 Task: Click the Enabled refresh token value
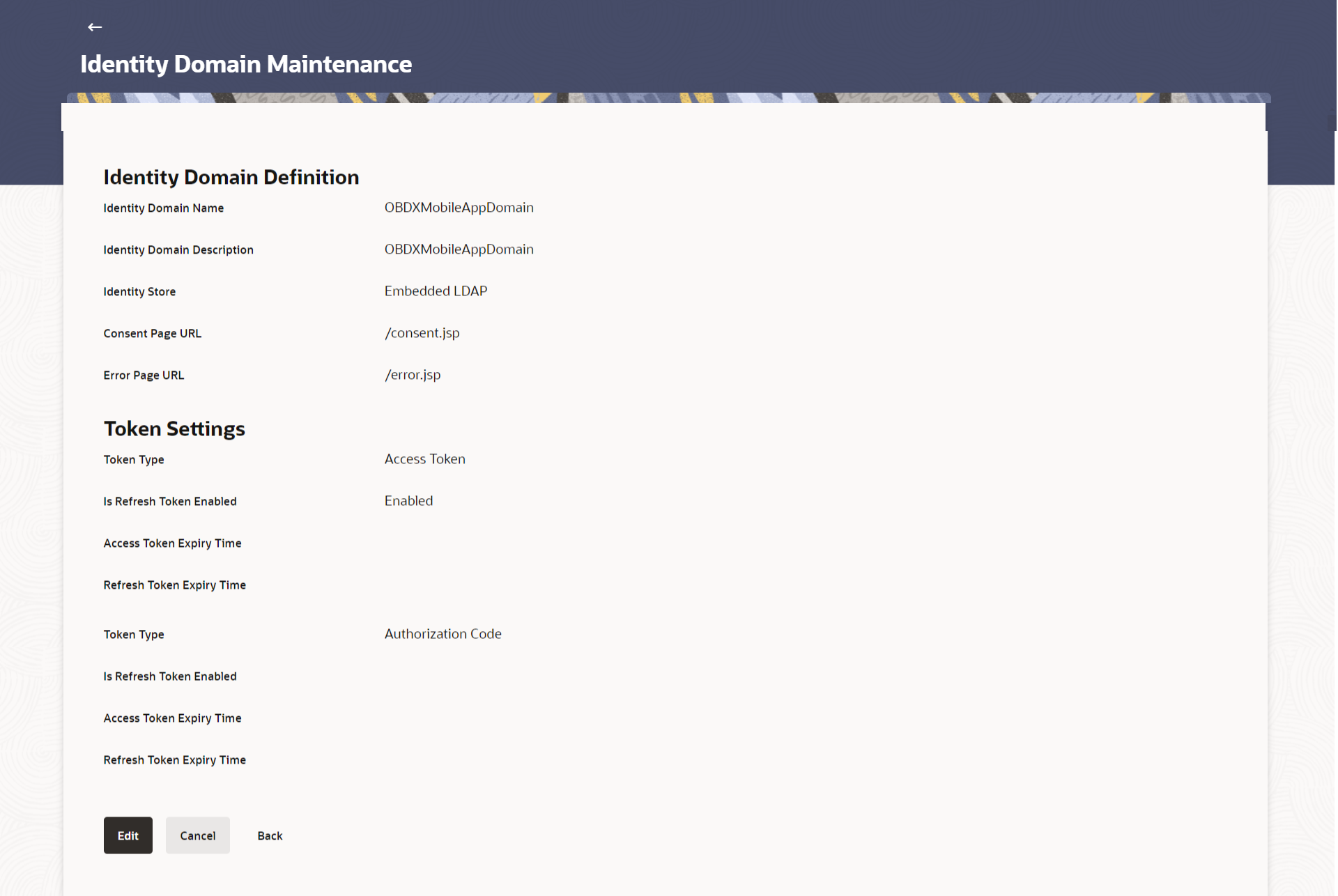(408, 501)
